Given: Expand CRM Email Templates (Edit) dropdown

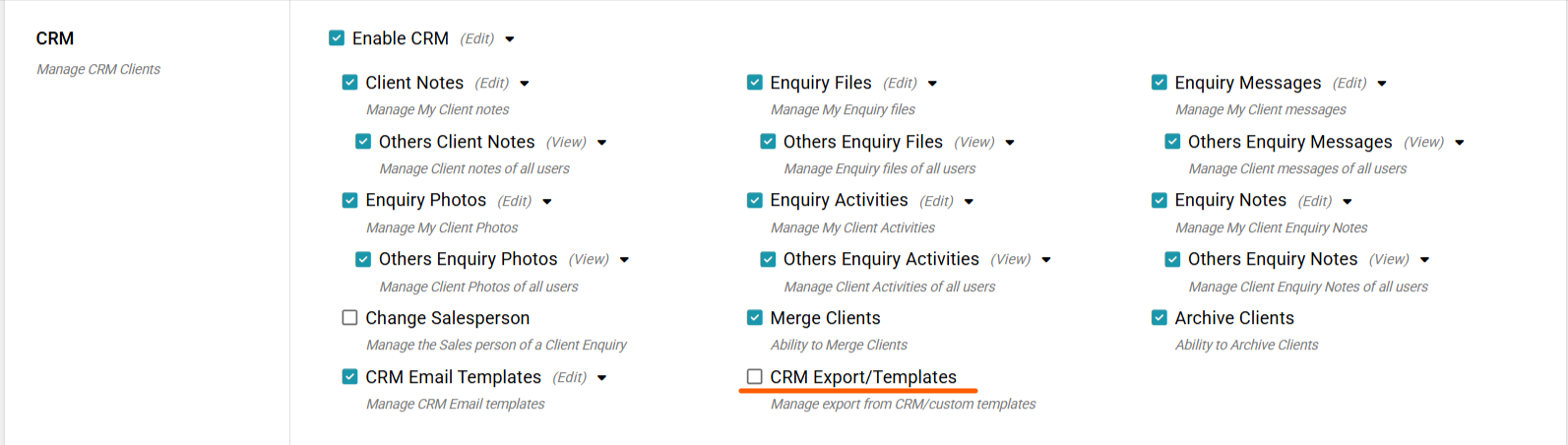Looking at the screenshot, I should [602, 378].
